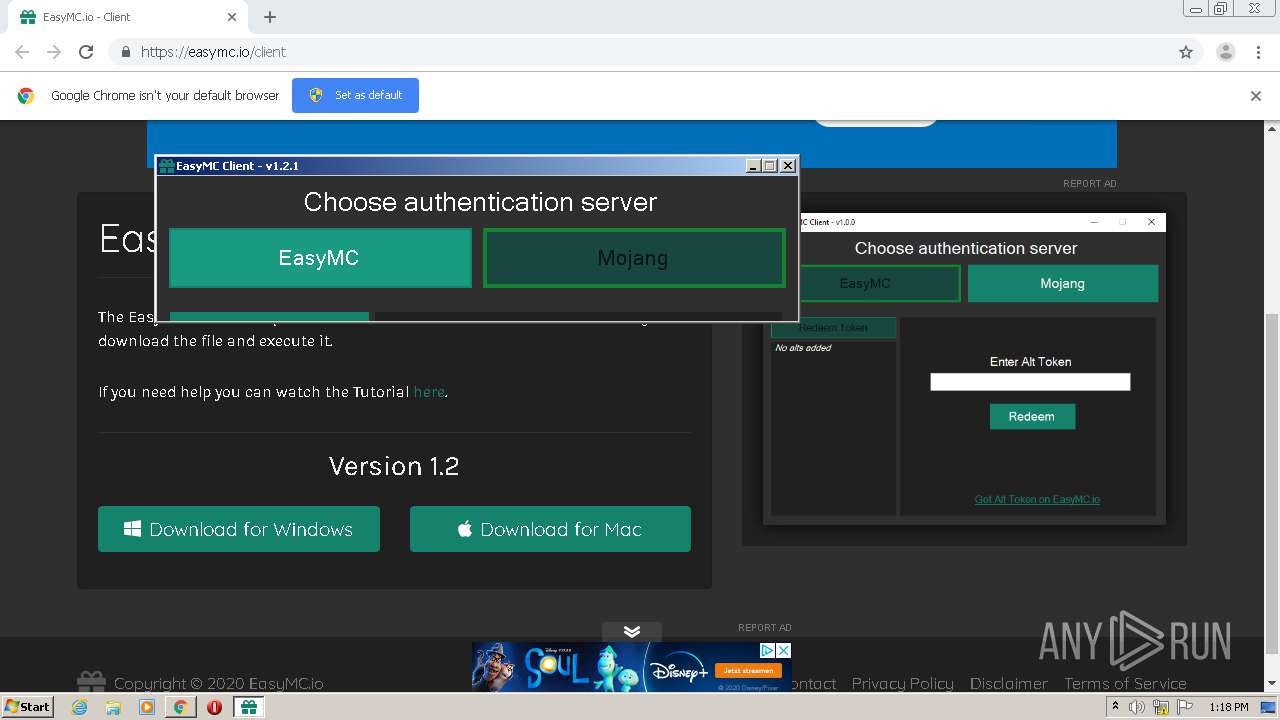Click the browser forward arrow
This screenshot has width=1280, height=720.
coord(54,52)
